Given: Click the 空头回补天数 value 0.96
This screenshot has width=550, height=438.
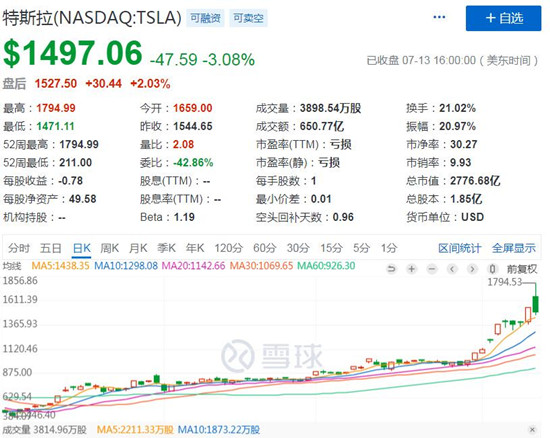Looking at the screenshot, I should coord(343,217).
